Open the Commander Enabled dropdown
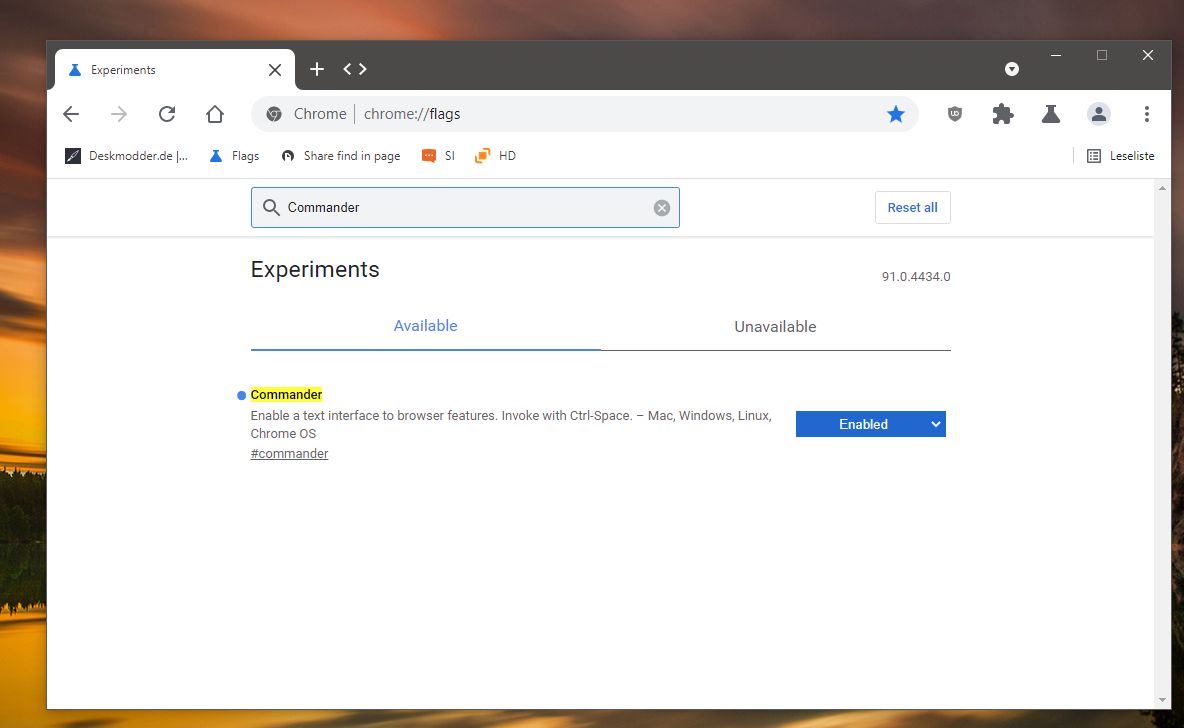Screen dimensions: 1184x728 point(871,424)
